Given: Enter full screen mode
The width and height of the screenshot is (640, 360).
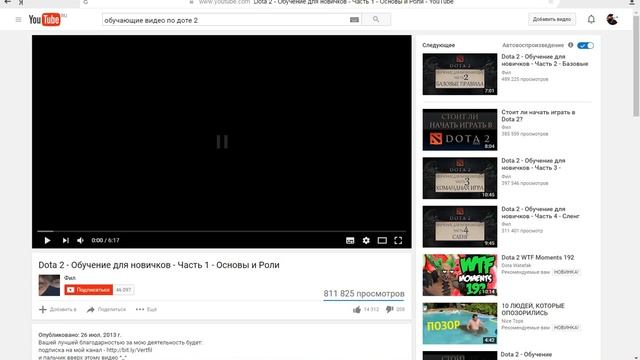Looking at the screenshot, I should click(x=398, y=240).
